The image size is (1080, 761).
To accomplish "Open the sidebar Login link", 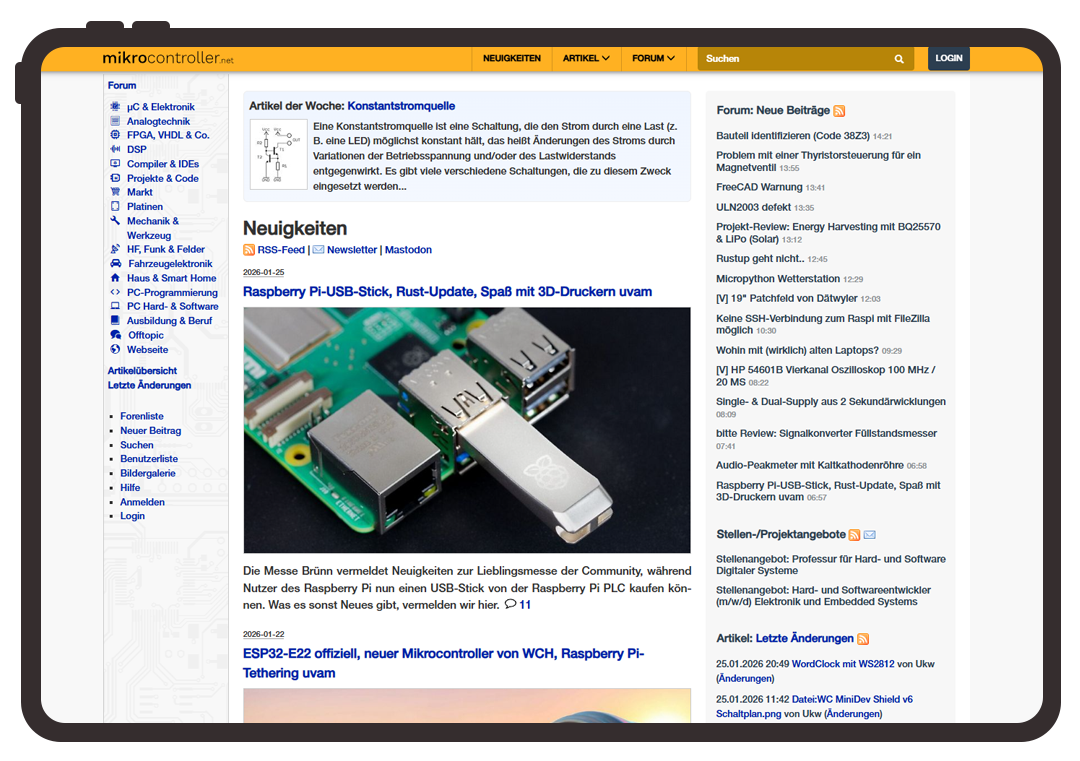I will [133, 516].
